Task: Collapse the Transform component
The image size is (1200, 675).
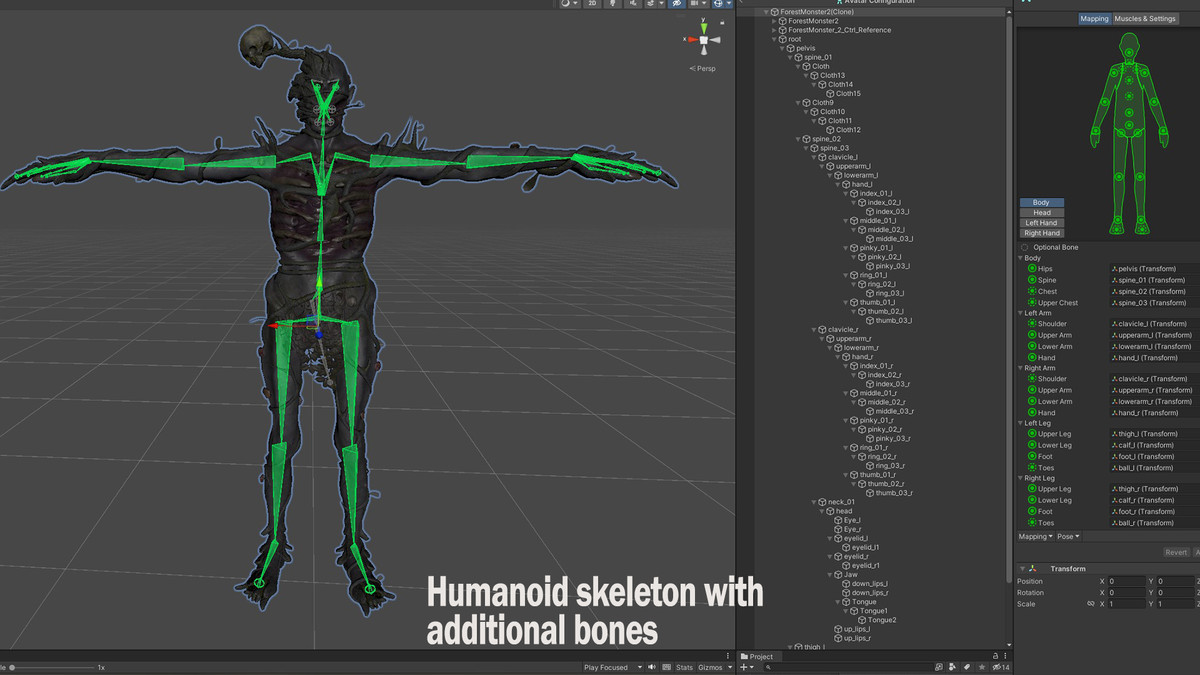Action: click(1022, 569)
